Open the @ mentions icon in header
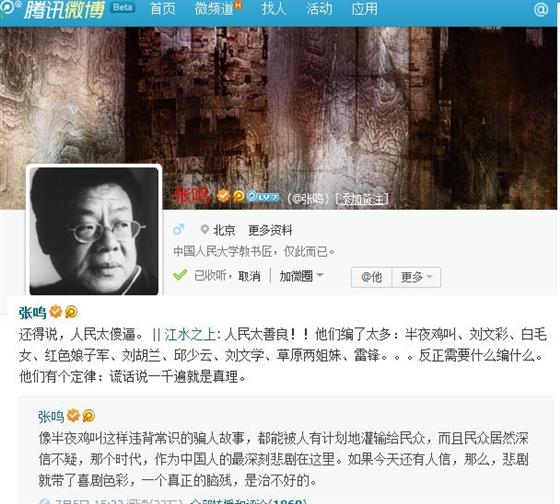This screenshot has width=560, height=504. [541, 9]
